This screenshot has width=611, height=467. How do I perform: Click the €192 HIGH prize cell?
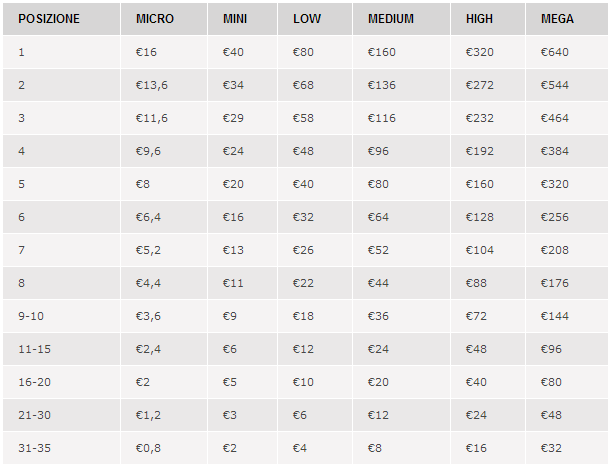[x=479, y=151]
